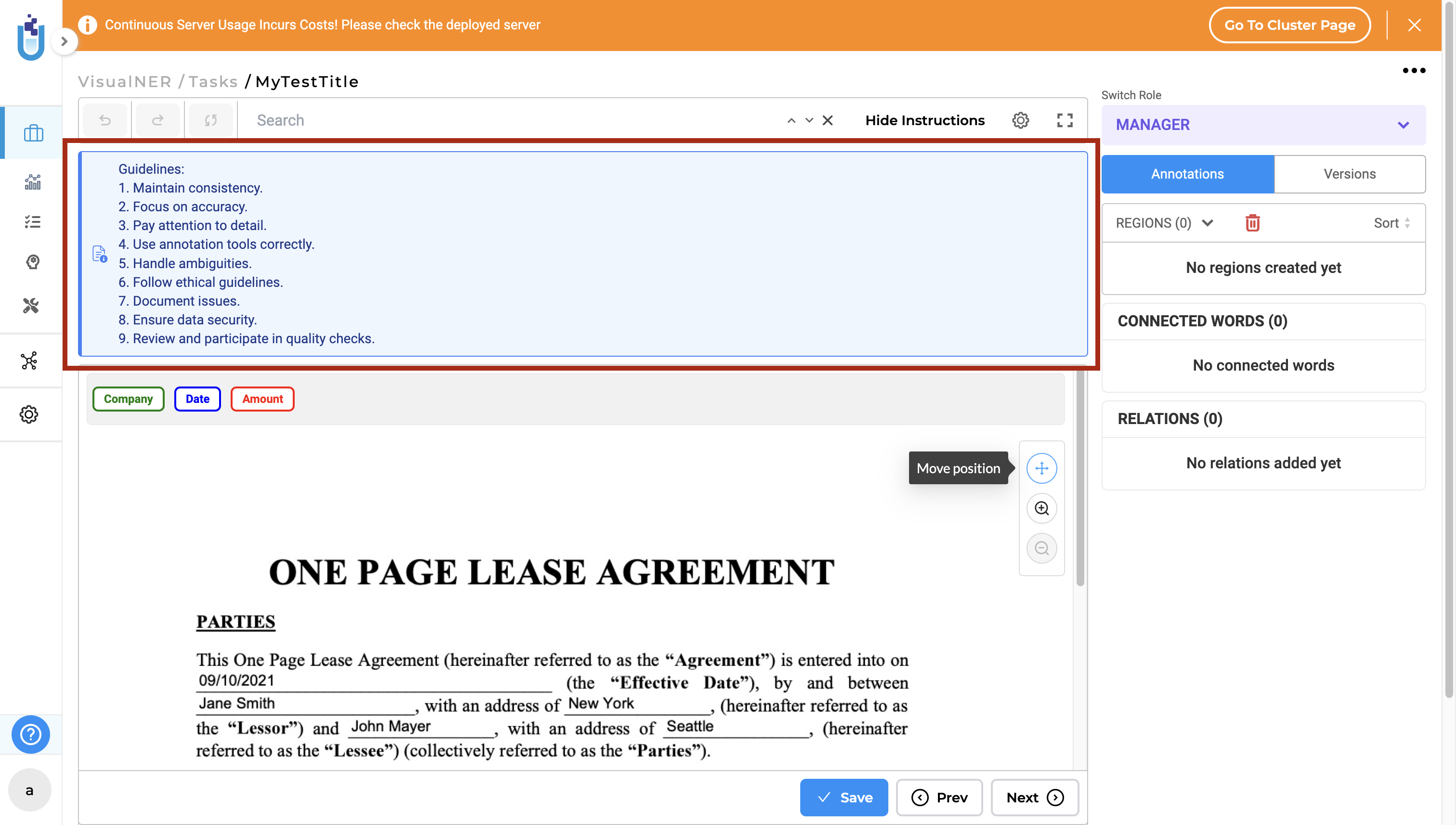
Task: Navigate to Tasks breadcrumb
Action: click(x=213, y=82)
